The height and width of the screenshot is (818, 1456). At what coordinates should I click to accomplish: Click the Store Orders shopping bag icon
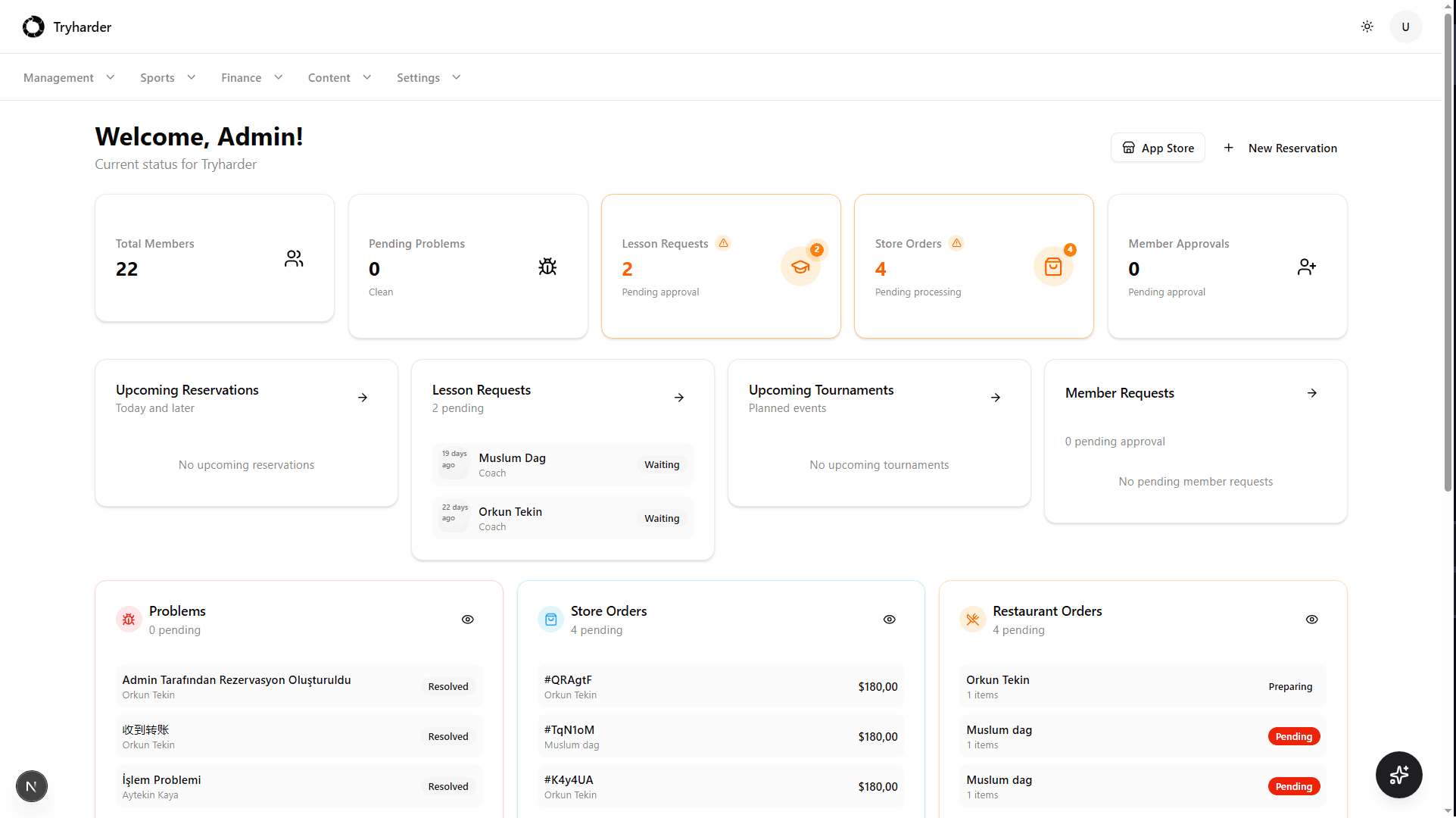[1053, 267]
